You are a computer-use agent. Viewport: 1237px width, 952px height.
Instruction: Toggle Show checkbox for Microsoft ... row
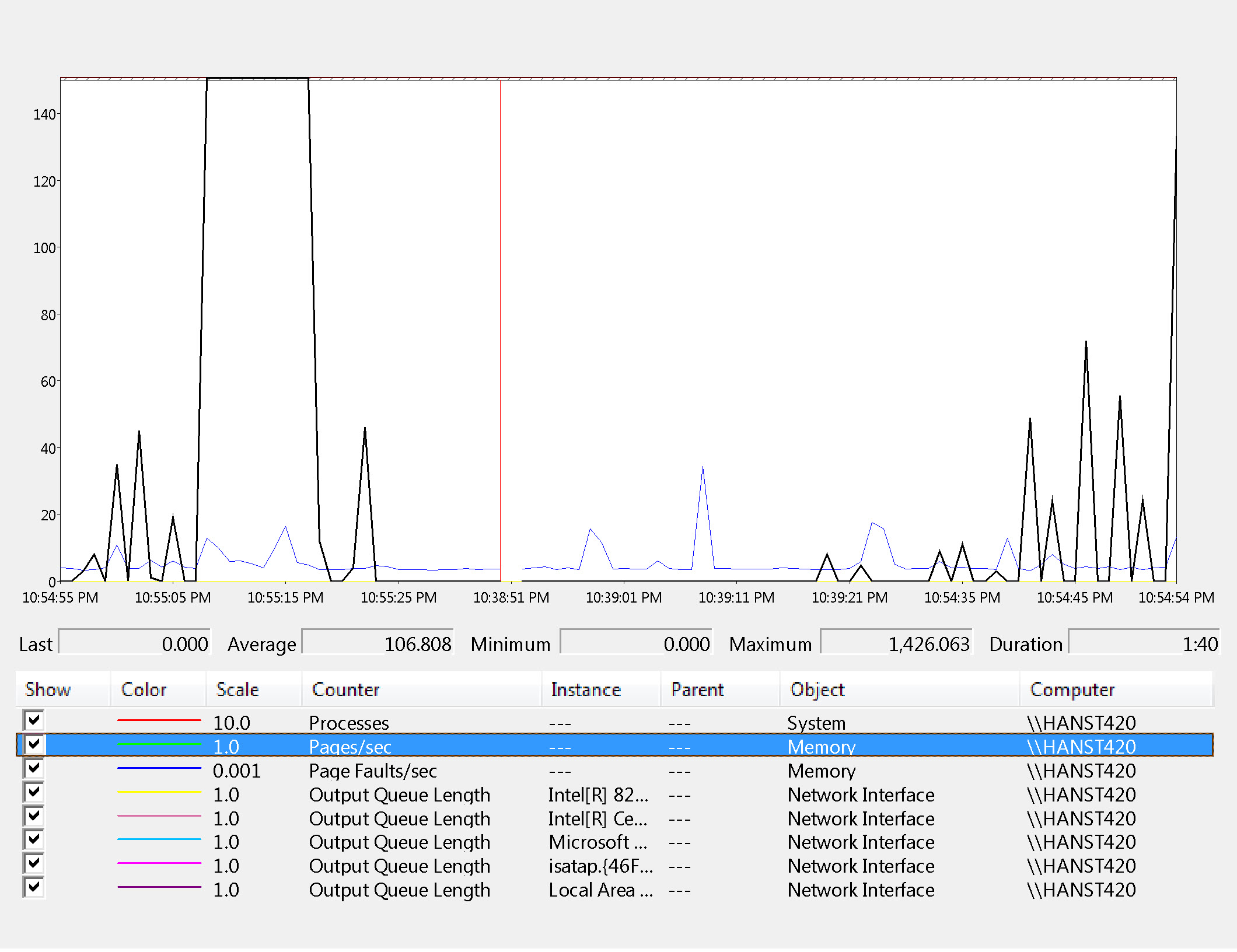point(34,839)
